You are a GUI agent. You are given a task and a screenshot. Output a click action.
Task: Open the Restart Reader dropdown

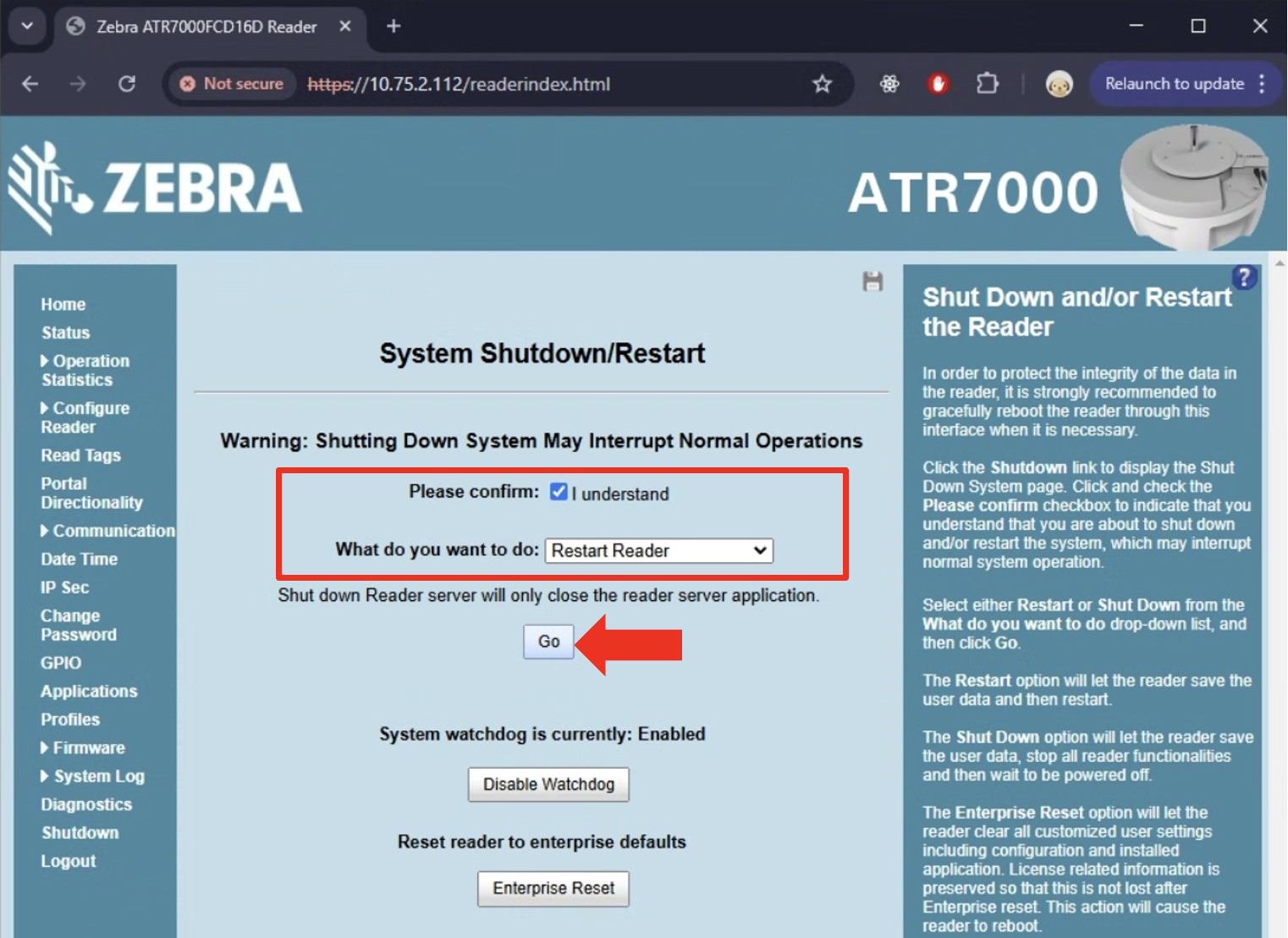point(659,551)
